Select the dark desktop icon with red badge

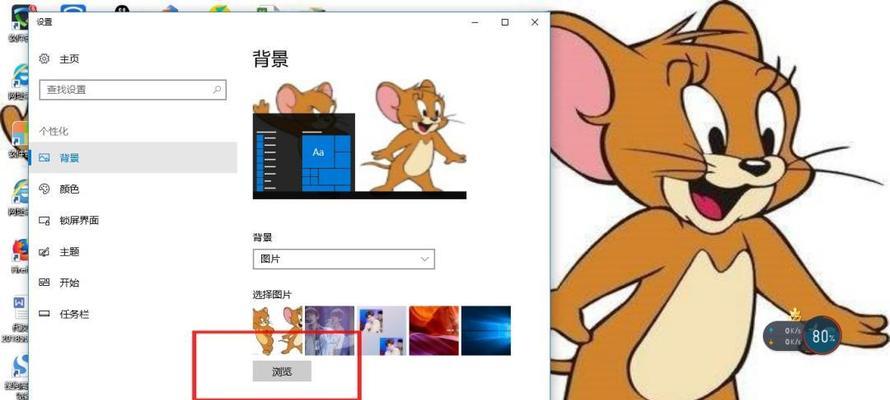coord(20,17)
